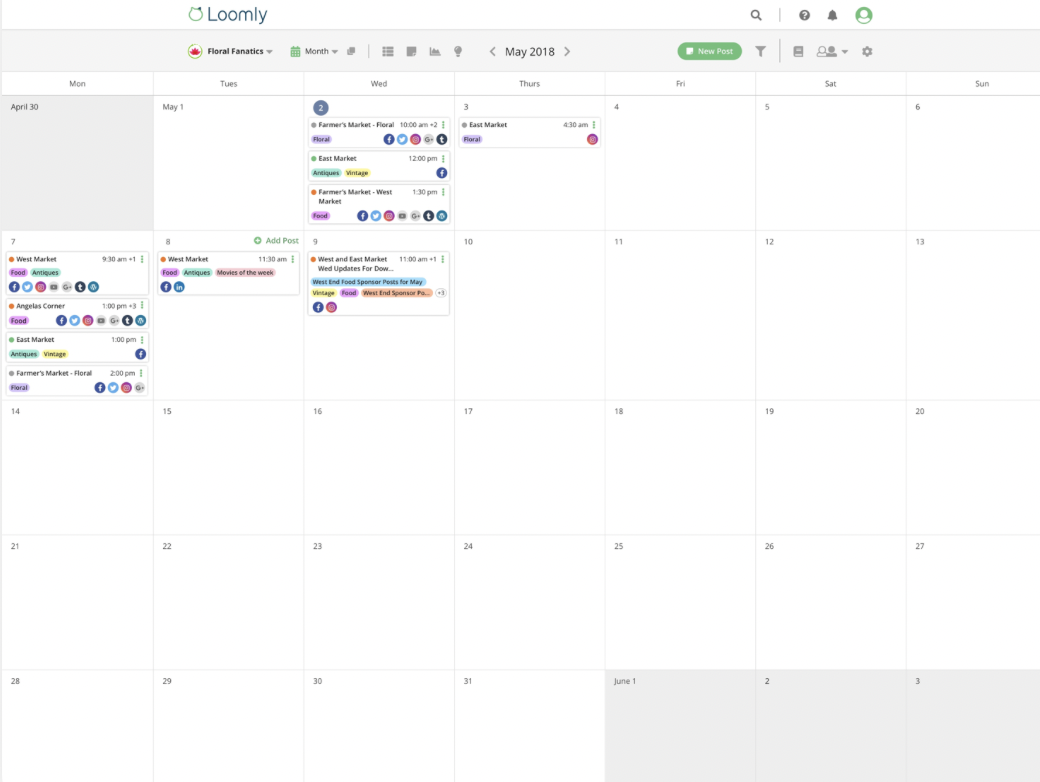
Task: Click Floral label on May 3 East Market post
Action: (472, 139)
